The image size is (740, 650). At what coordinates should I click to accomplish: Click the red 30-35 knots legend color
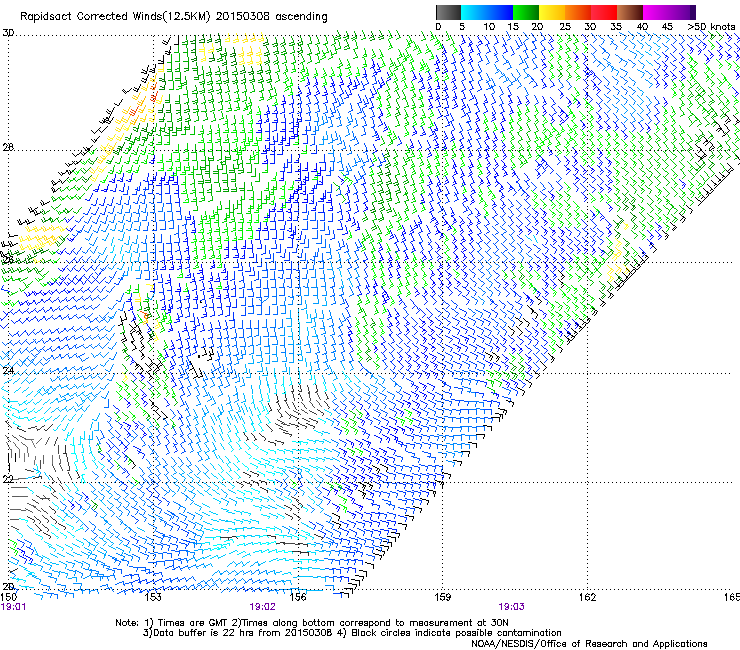[x=604, y=12]
